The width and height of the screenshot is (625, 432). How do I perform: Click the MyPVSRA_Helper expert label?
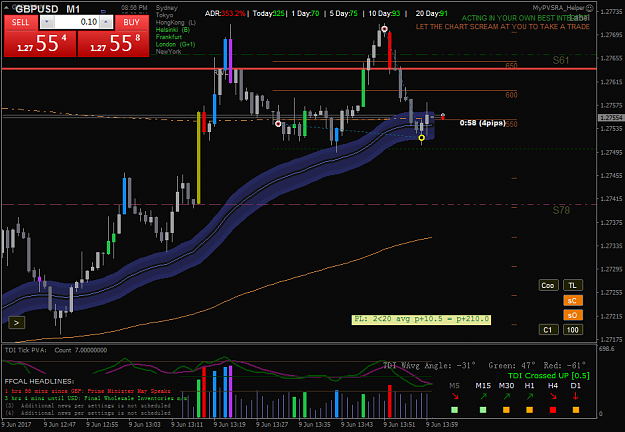[x=558, y=8]
